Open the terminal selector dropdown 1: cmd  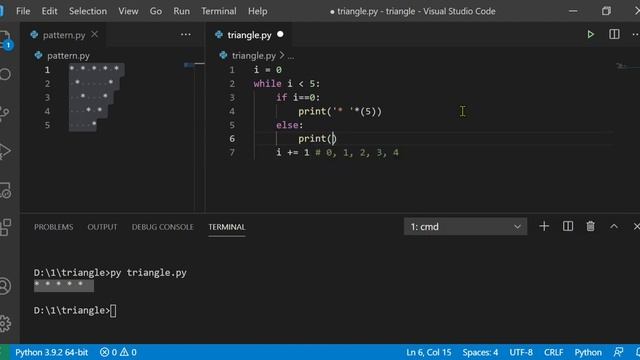click(465, 227)
